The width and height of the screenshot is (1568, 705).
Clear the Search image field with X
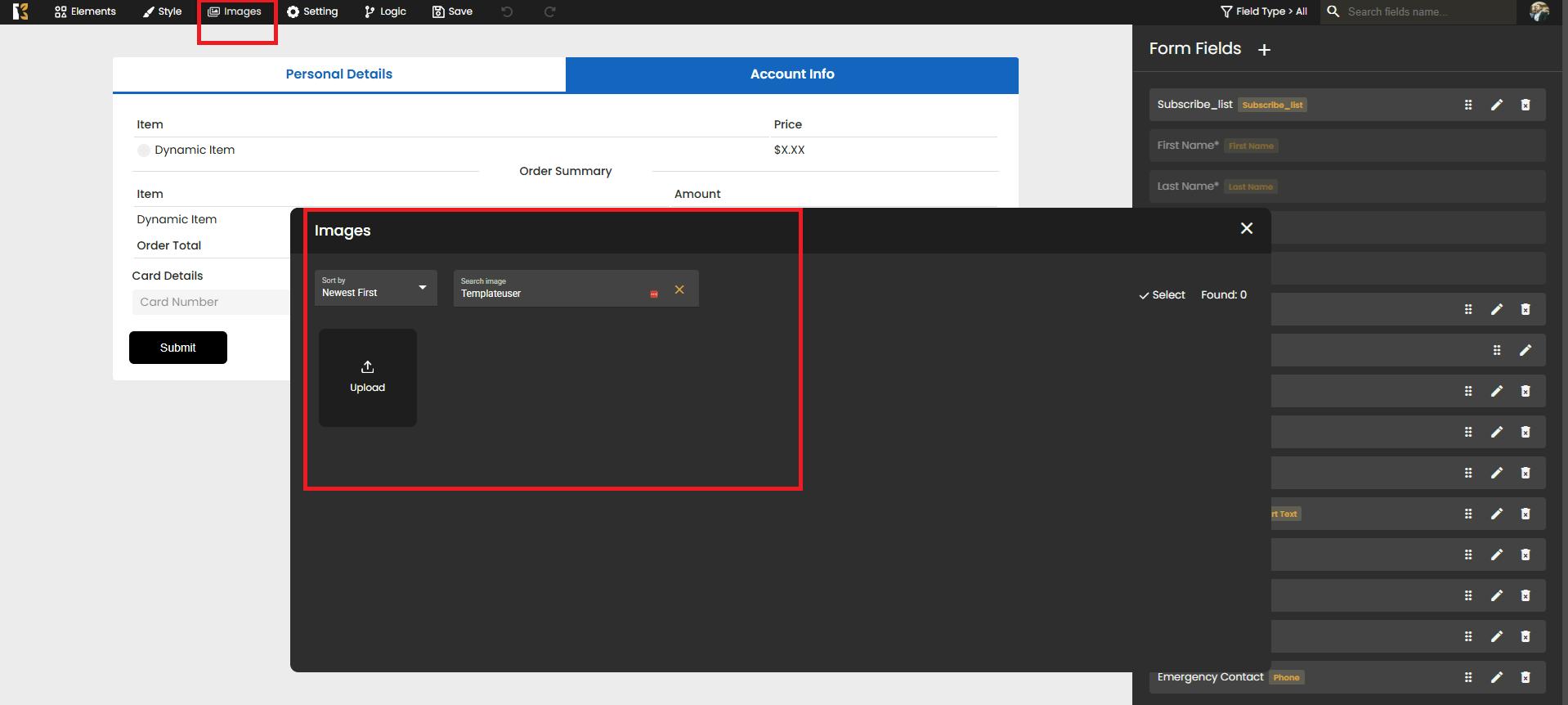coord(679,290)
